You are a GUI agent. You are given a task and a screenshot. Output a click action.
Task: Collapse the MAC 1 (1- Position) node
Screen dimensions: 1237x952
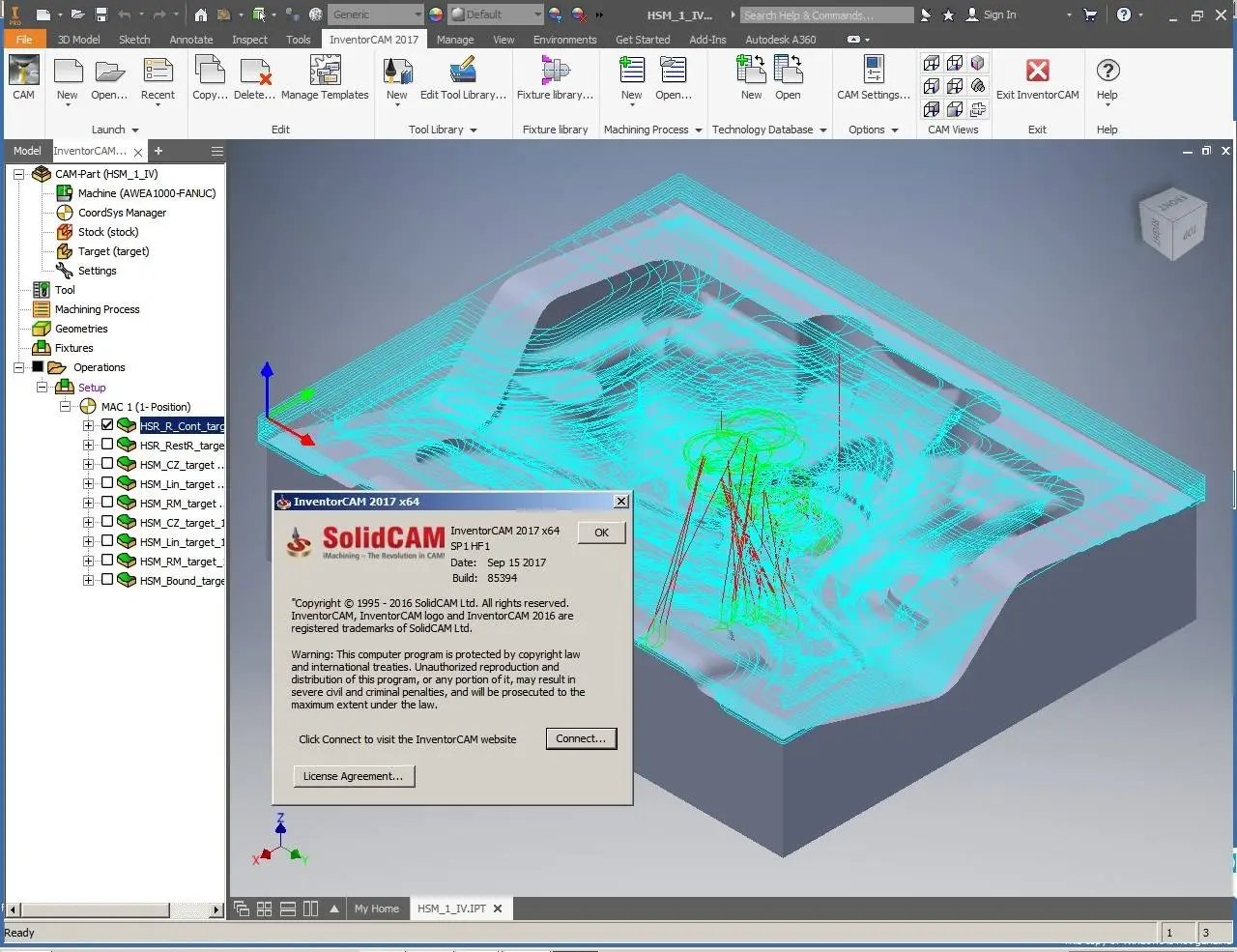click(x=65, y=407)
